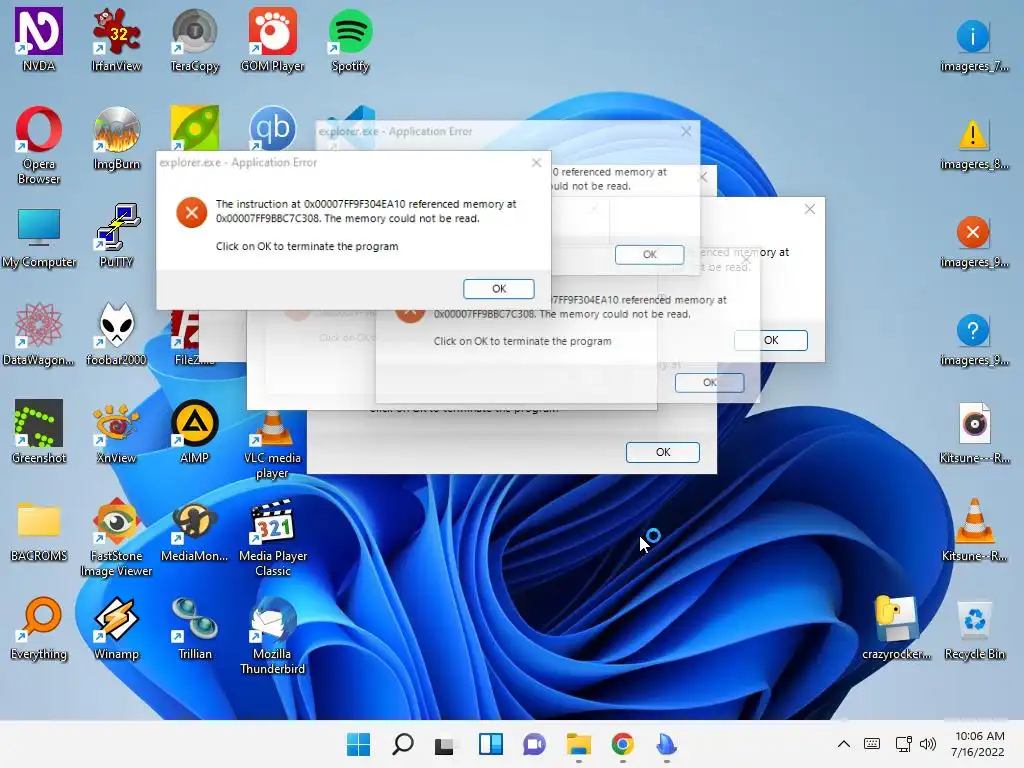
Task: Open the Spotify desktop shortcut
Action: coord(350,39)
